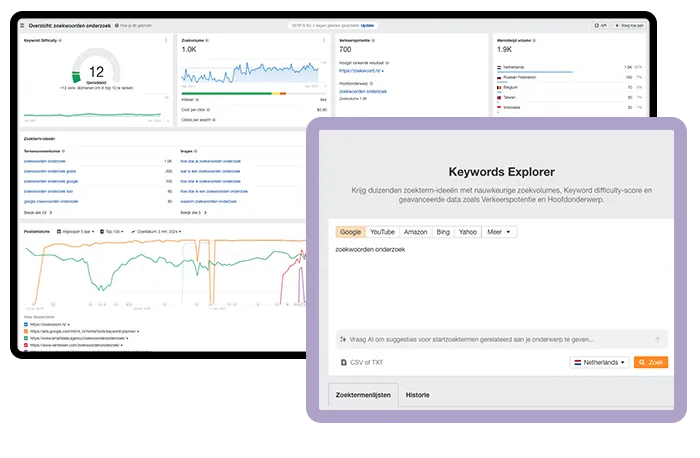Click the Russian Federation flag in the country list
Viewport: 700px width, 458px height.
click(499, 77)
